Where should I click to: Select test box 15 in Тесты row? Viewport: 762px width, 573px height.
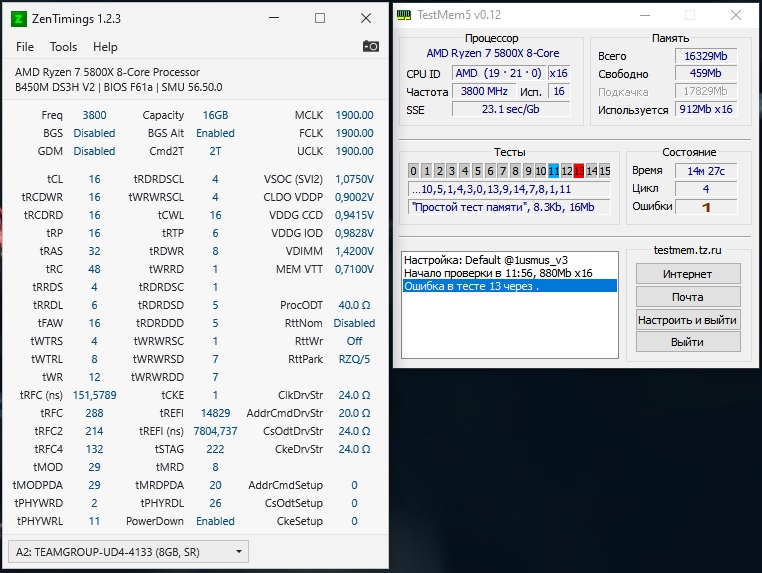pyautogui.click(x=605, y=171)
